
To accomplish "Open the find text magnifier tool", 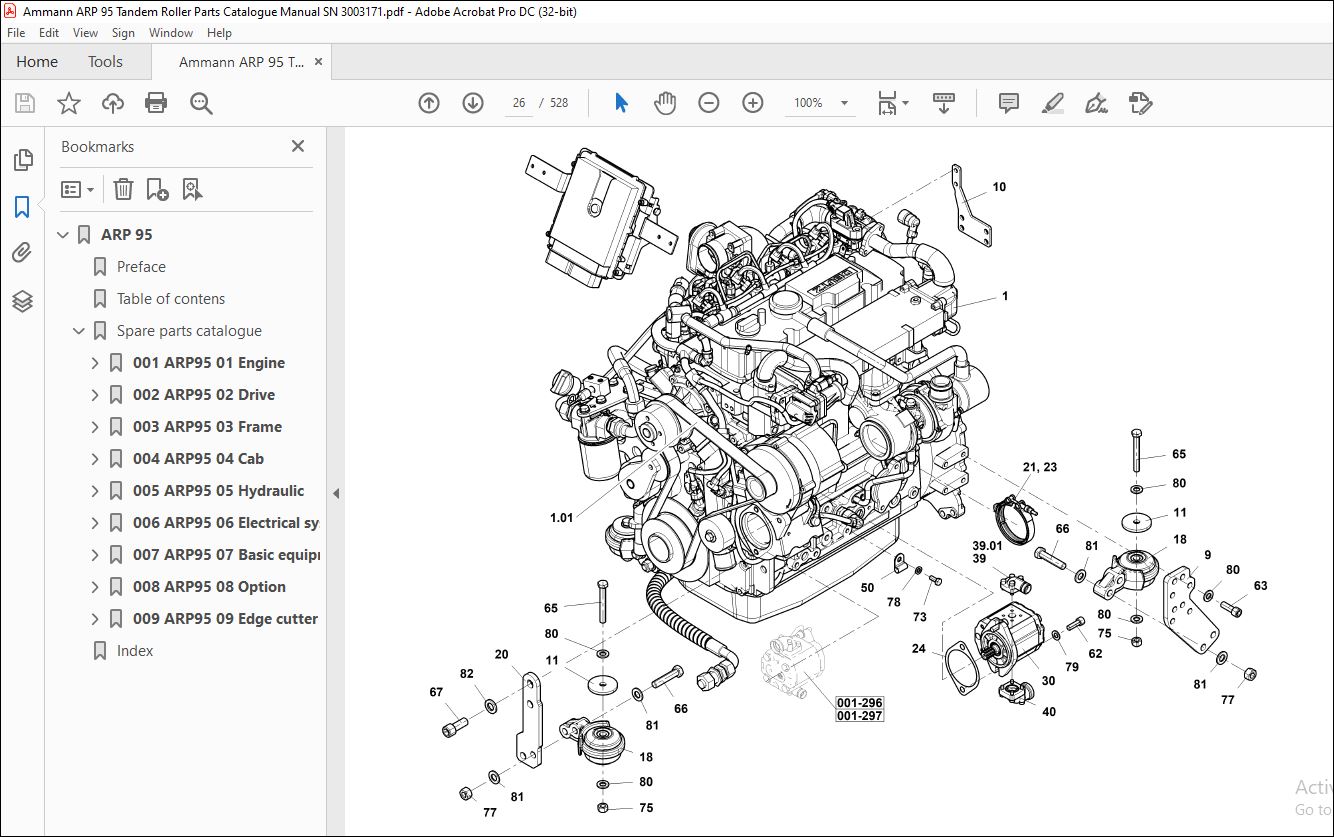I will (x=201, y=103).
